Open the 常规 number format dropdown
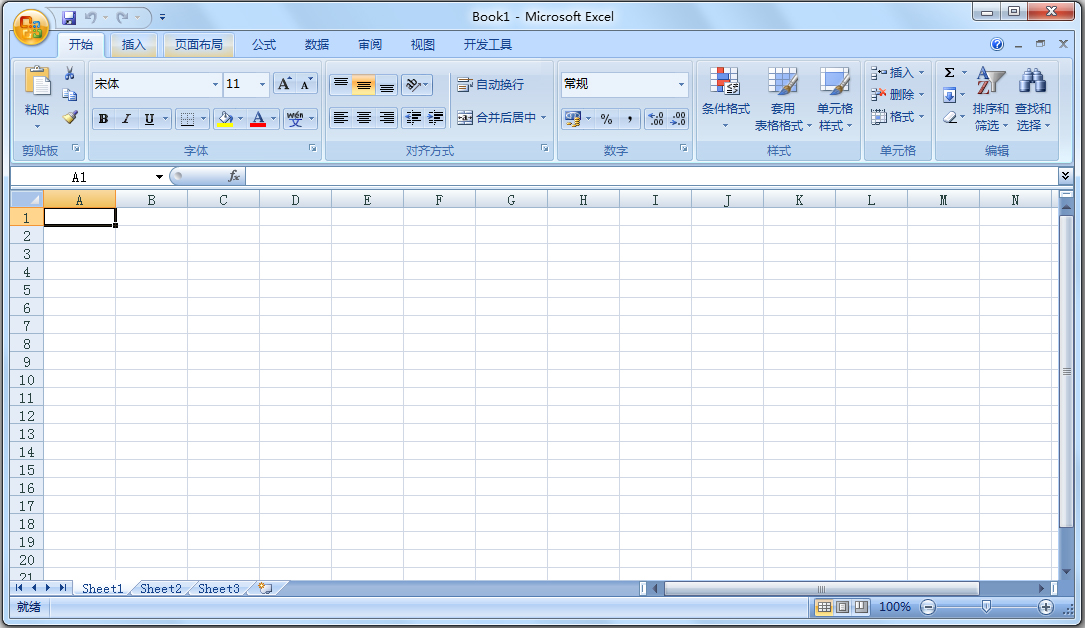The width and height of the screenshot is (1085, 628). tap(681, 84)
